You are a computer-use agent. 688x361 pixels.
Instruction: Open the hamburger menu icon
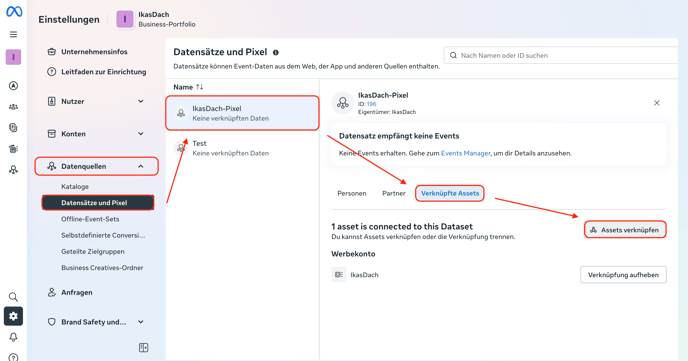(14, 34)
